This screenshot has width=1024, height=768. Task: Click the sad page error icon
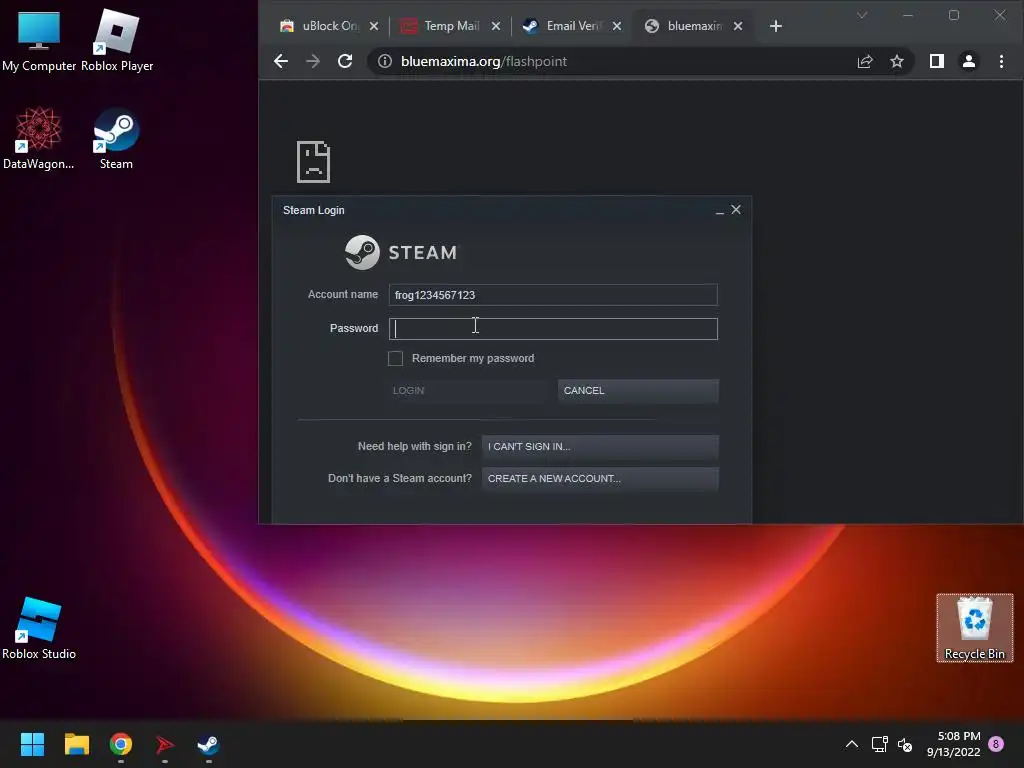pos(313,161)
